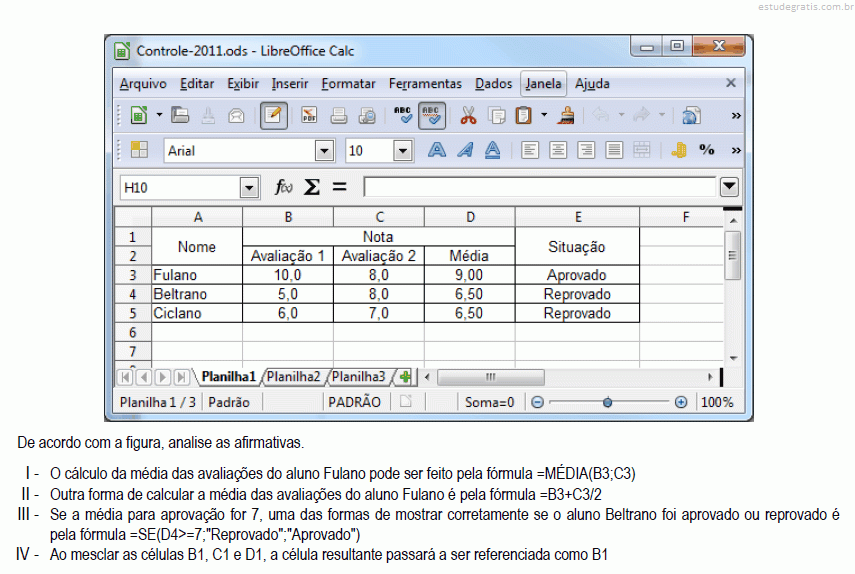Open the Name Box dropdown arrow
This screenshot has width=855, height=574.
click(249, 188)
